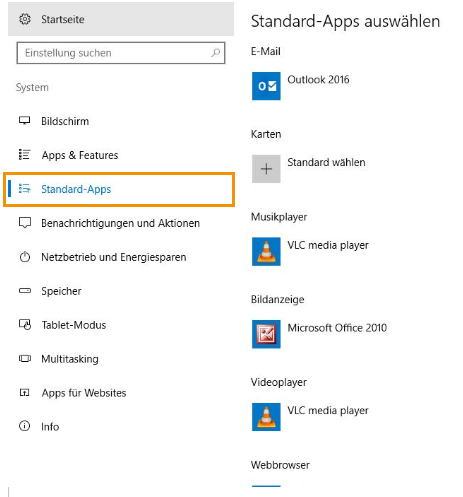Choose default via Standard wählen label
This screenshot has height=497, width=463.
pyautogui.click(x=326, y=162)
